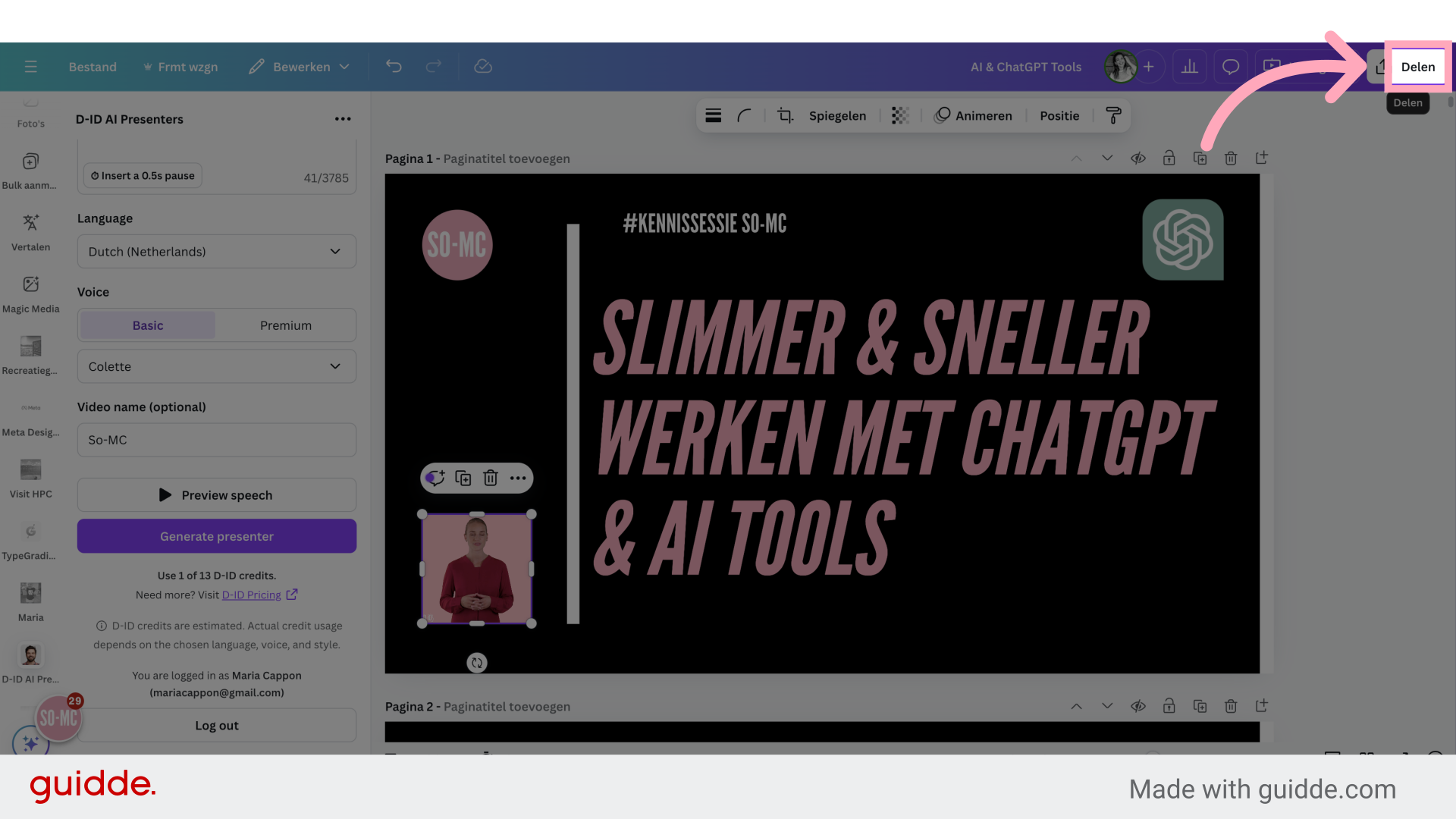Open Magic Media in sidebar

tap(30, 294)
